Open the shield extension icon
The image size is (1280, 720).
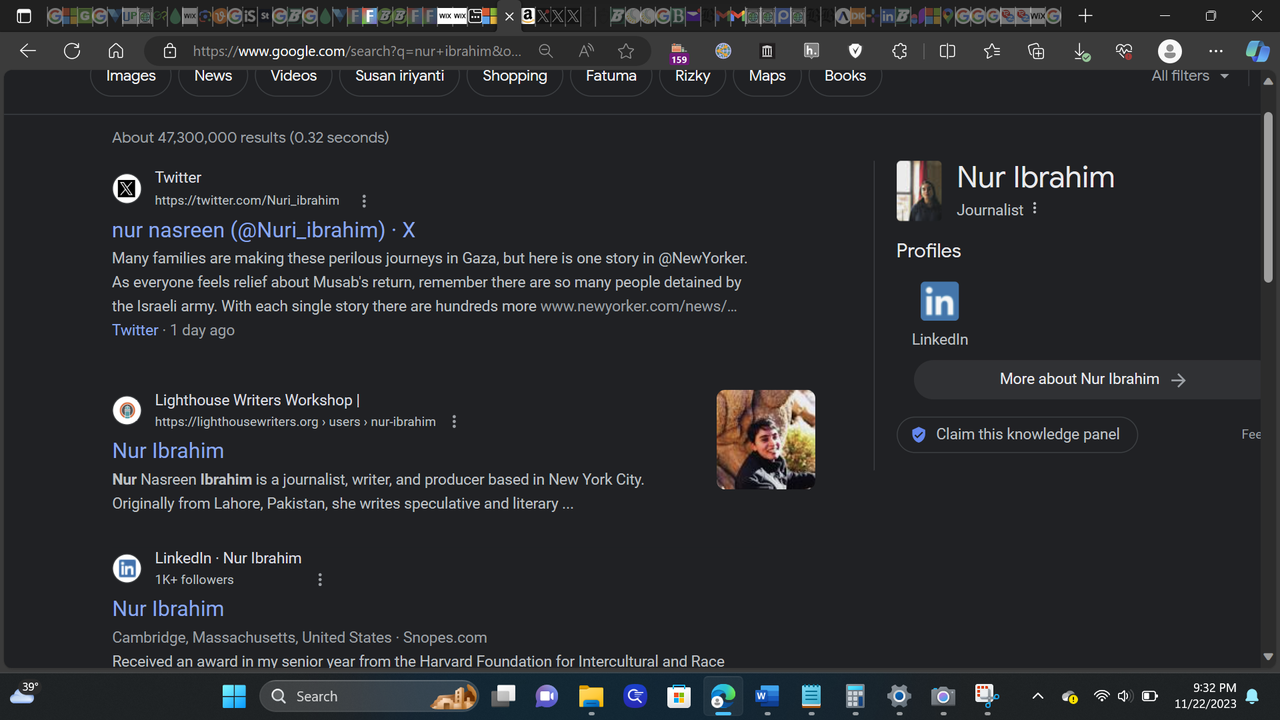pos(855,51)
